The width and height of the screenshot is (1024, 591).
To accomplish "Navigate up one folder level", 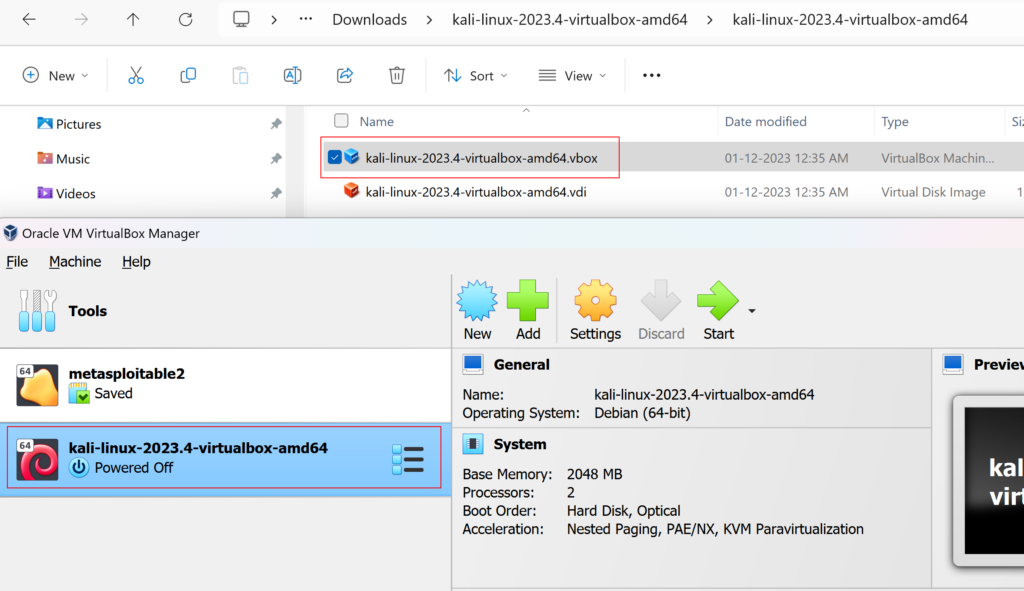I will [x=133, y=20].
